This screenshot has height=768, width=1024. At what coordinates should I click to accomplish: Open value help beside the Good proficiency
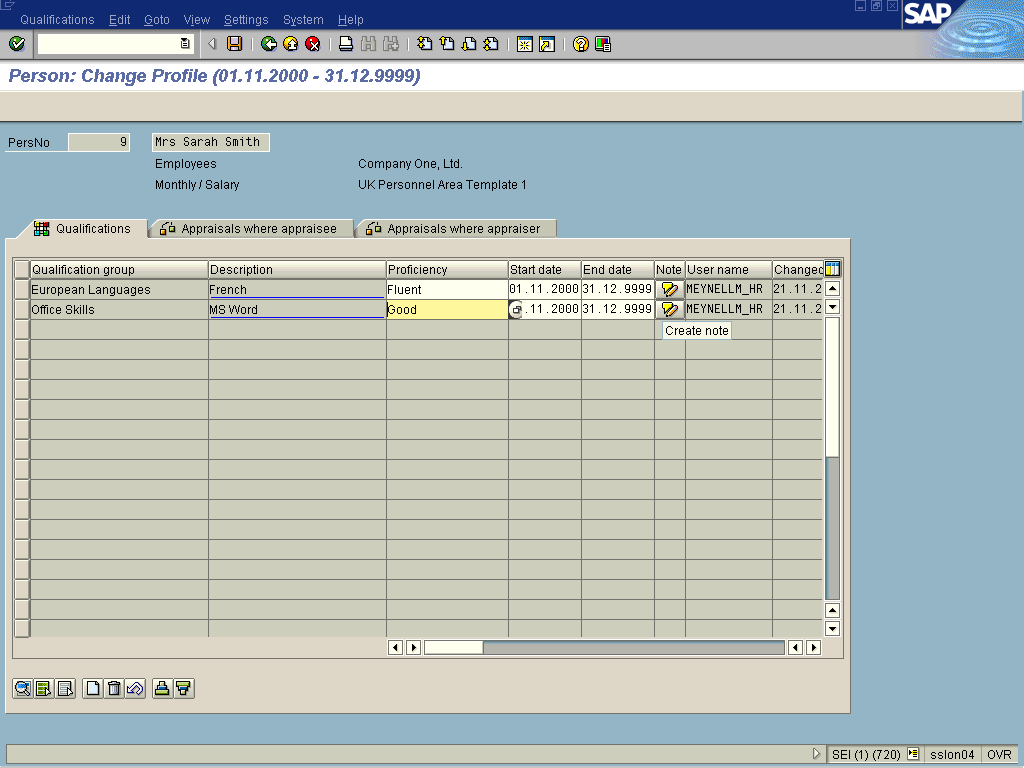(x=515, y=310)
